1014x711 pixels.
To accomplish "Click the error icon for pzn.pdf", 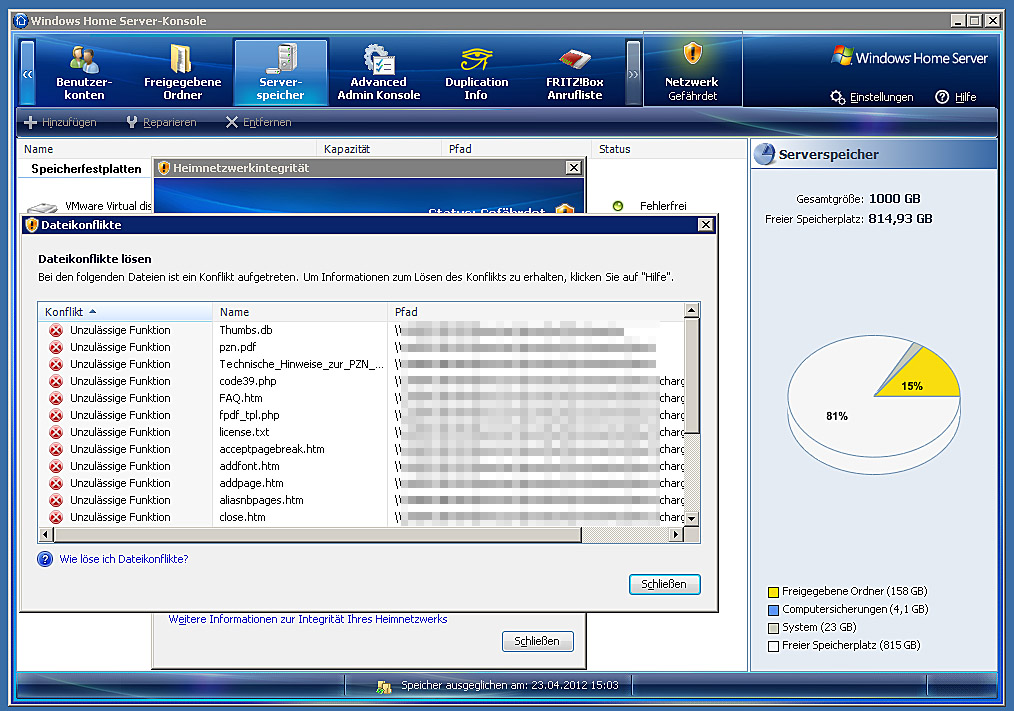I will (x=56, y=347).
